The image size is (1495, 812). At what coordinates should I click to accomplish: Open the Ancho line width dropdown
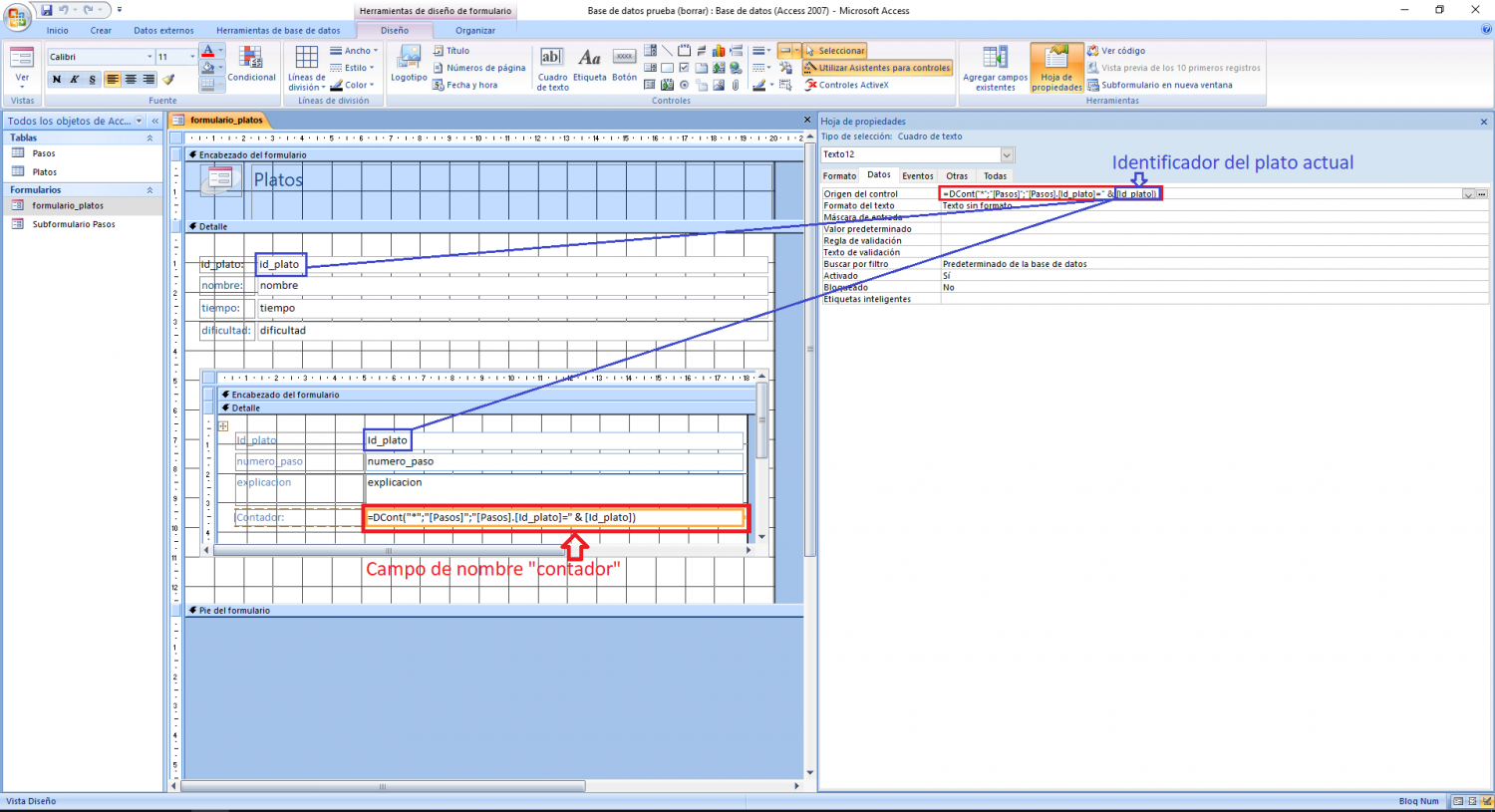click(353, 51)
